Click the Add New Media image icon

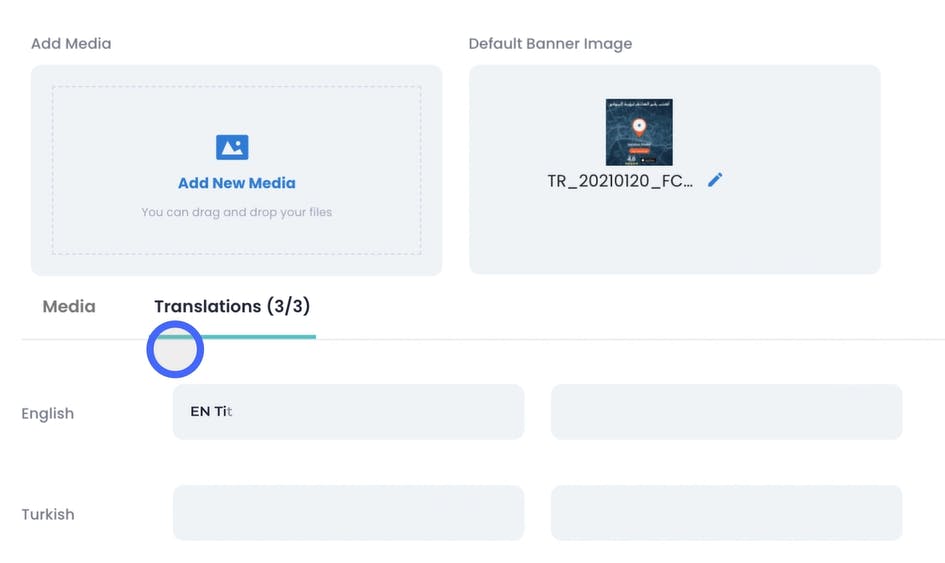pyautogui.click(x=232, y=147)
